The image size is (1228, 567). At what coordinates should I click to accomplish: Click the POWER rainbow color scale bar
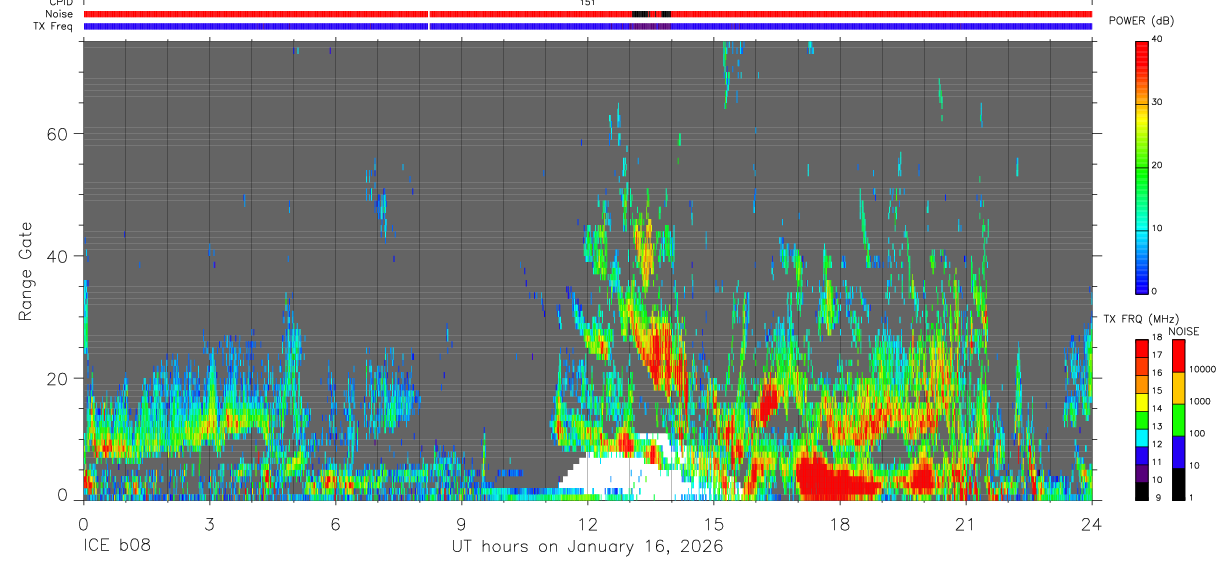(1141, 166)
